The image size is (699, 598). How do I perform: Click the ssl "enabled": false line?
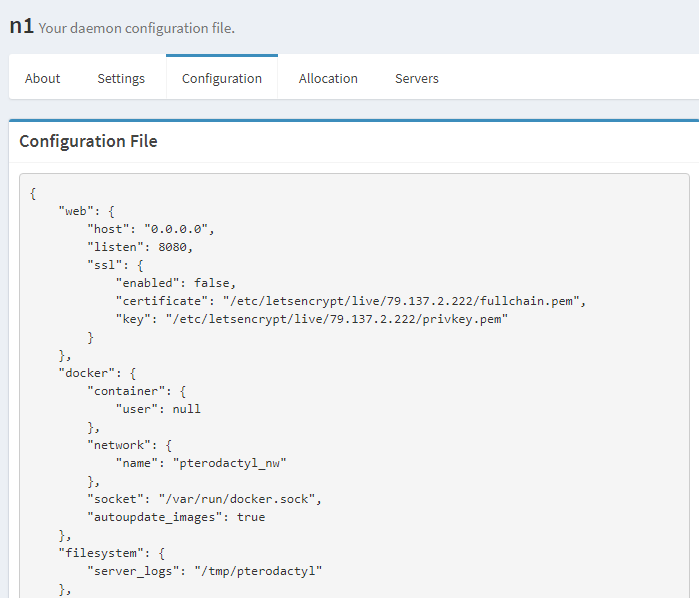pos(176,283)
